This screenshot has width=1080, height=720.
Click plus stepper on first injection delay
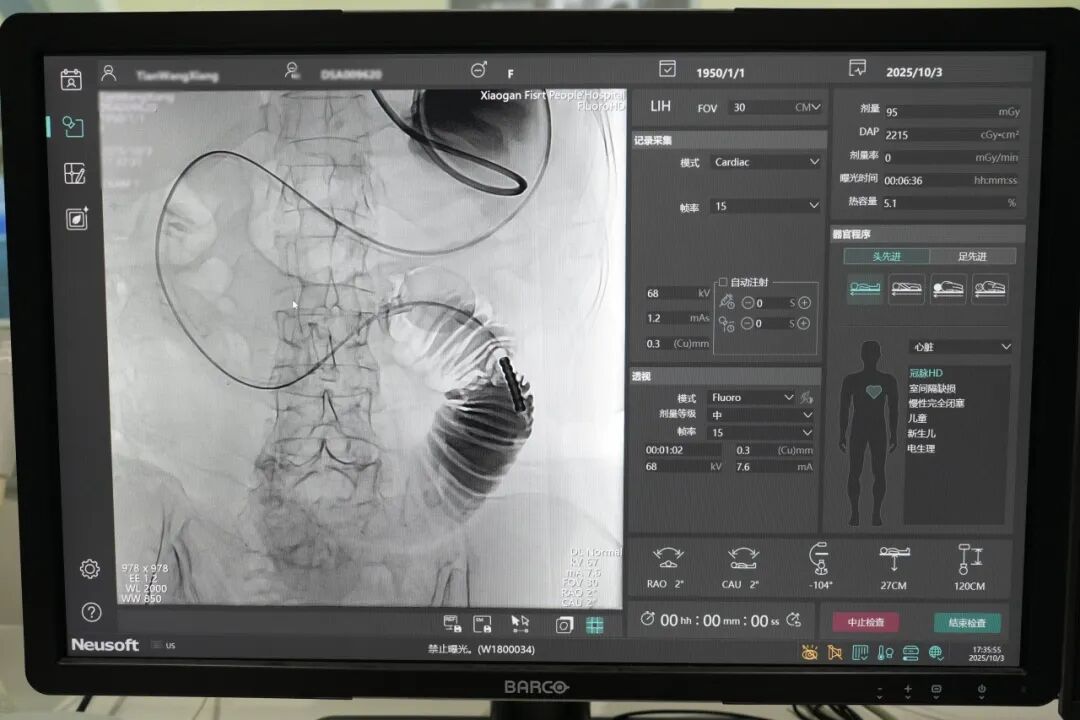pyautogui.click(x=804, y=303)
